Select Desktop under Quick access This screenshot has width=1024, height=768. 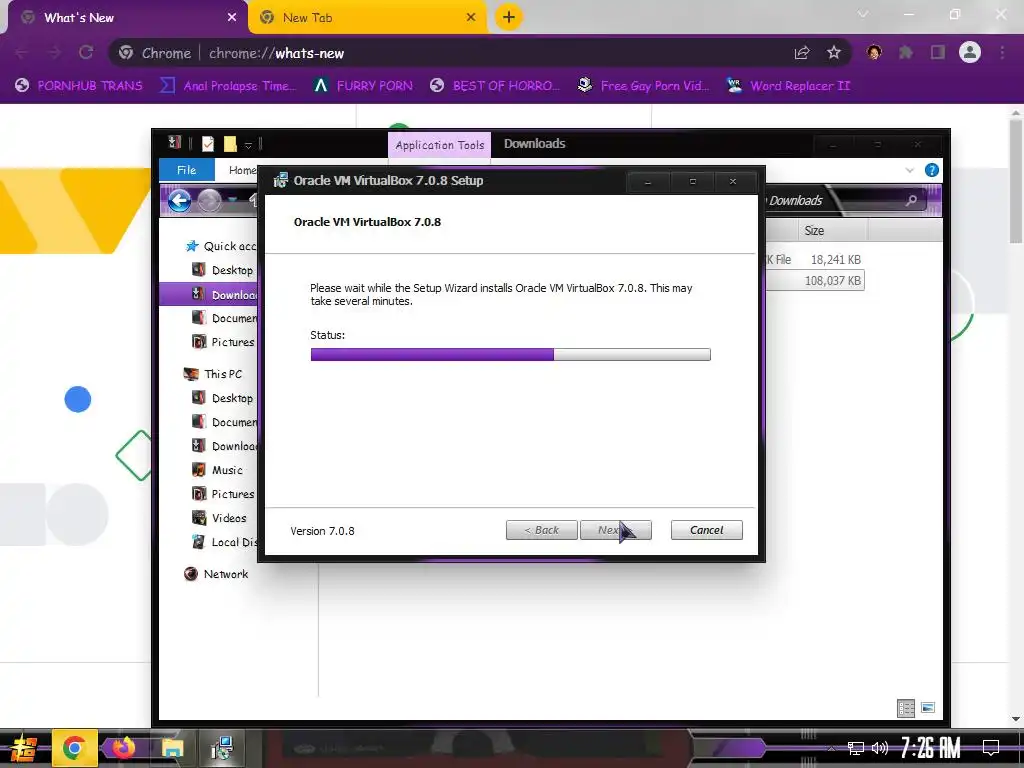click(223, 270)
